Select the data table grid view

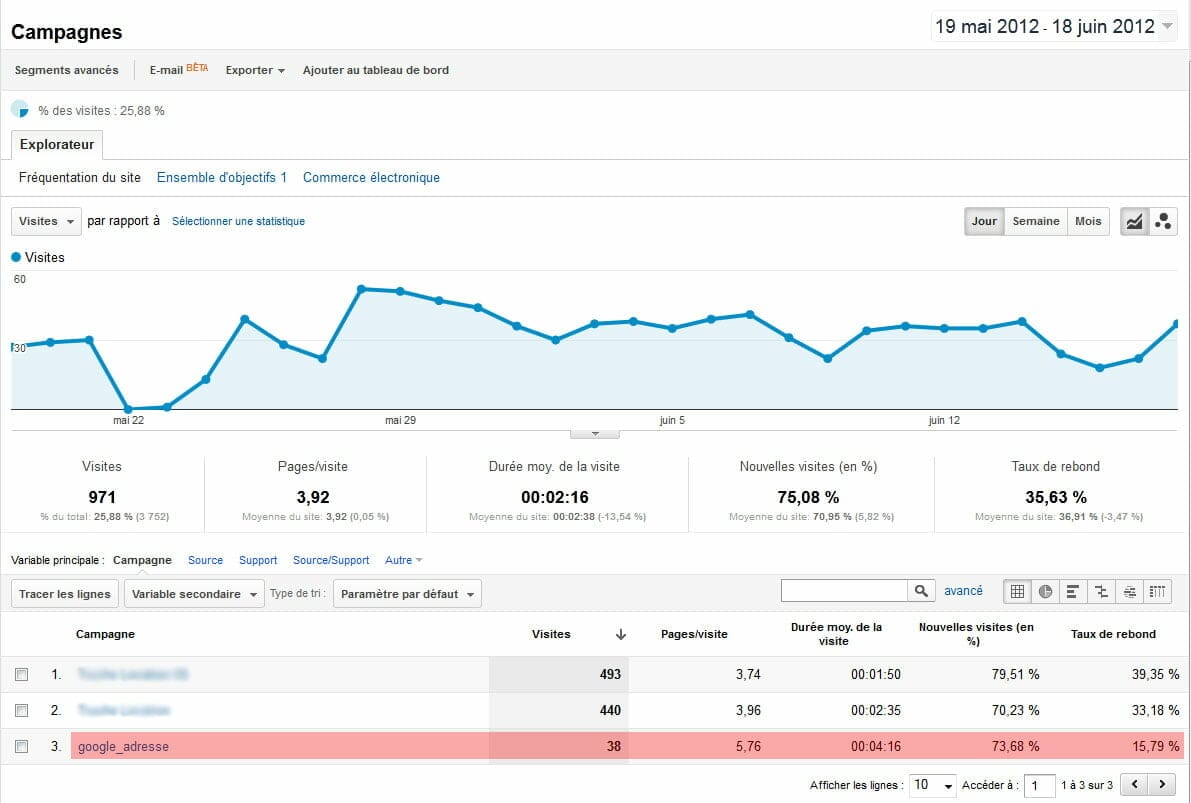coord(1017,592)
